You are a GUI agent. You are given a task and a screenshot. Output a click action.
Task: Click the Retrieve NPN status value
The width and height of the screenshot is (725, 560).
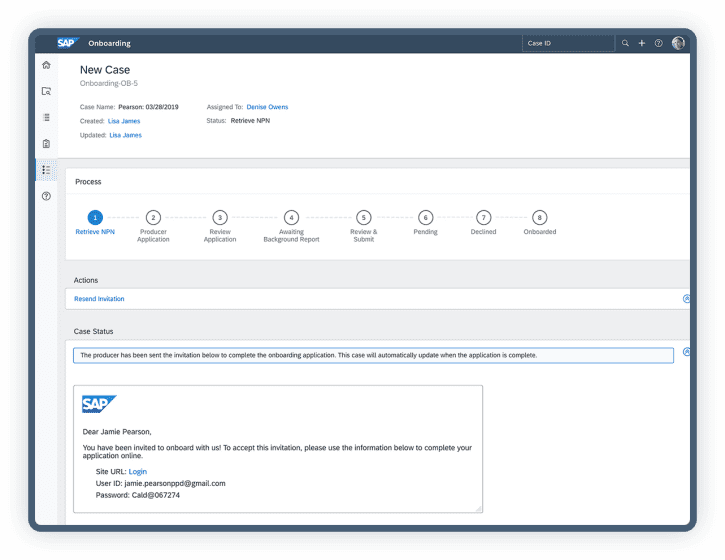pyautogui.click(x=250, y=121)
